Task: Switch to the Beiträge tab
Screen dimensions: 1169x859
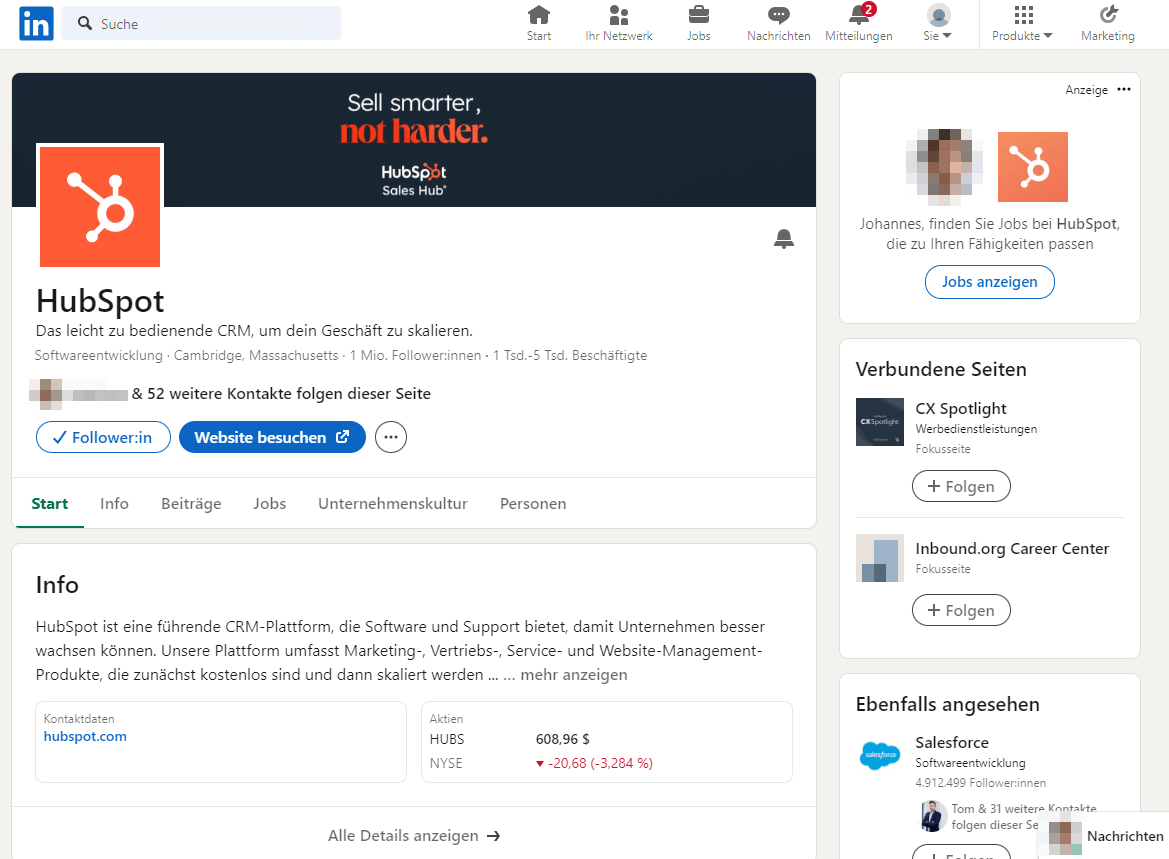Action: (x=191, y=504)
